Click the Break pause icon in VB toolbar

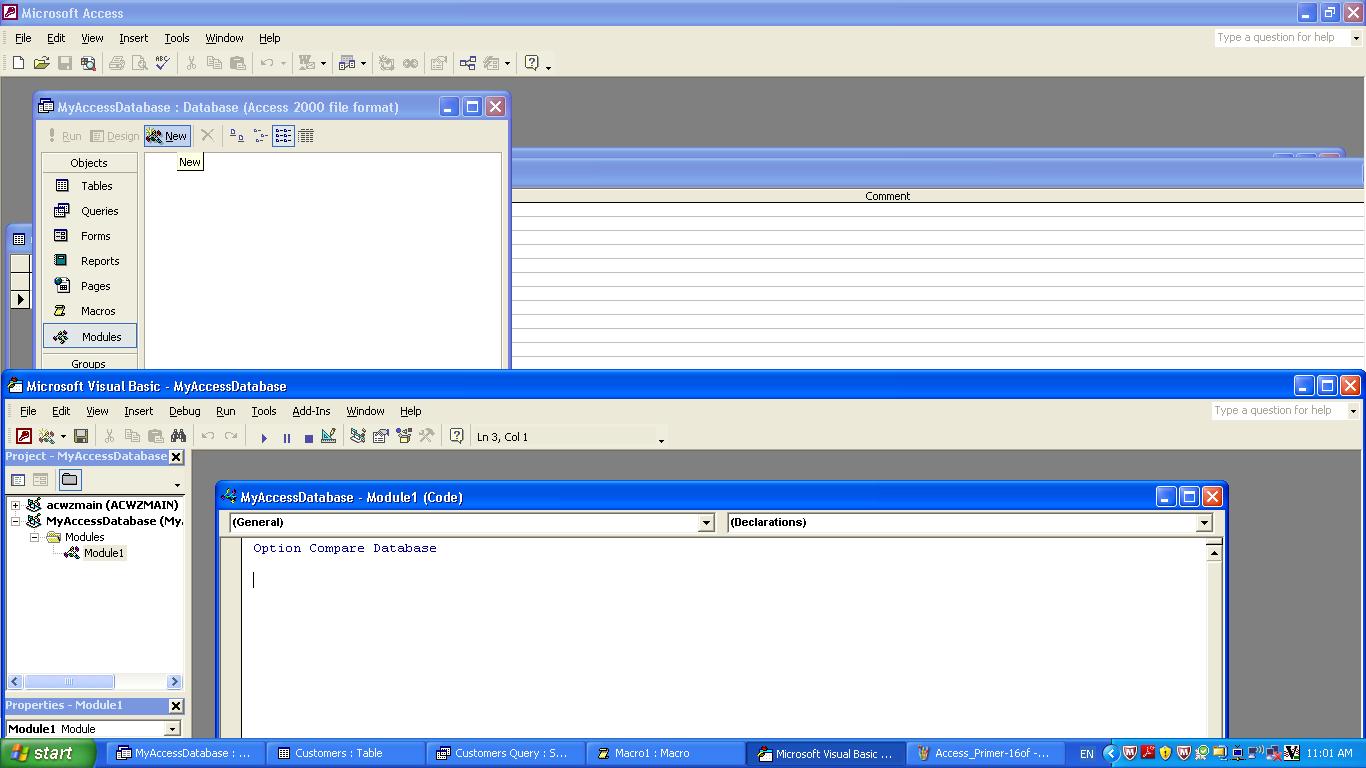click(286, 438)
